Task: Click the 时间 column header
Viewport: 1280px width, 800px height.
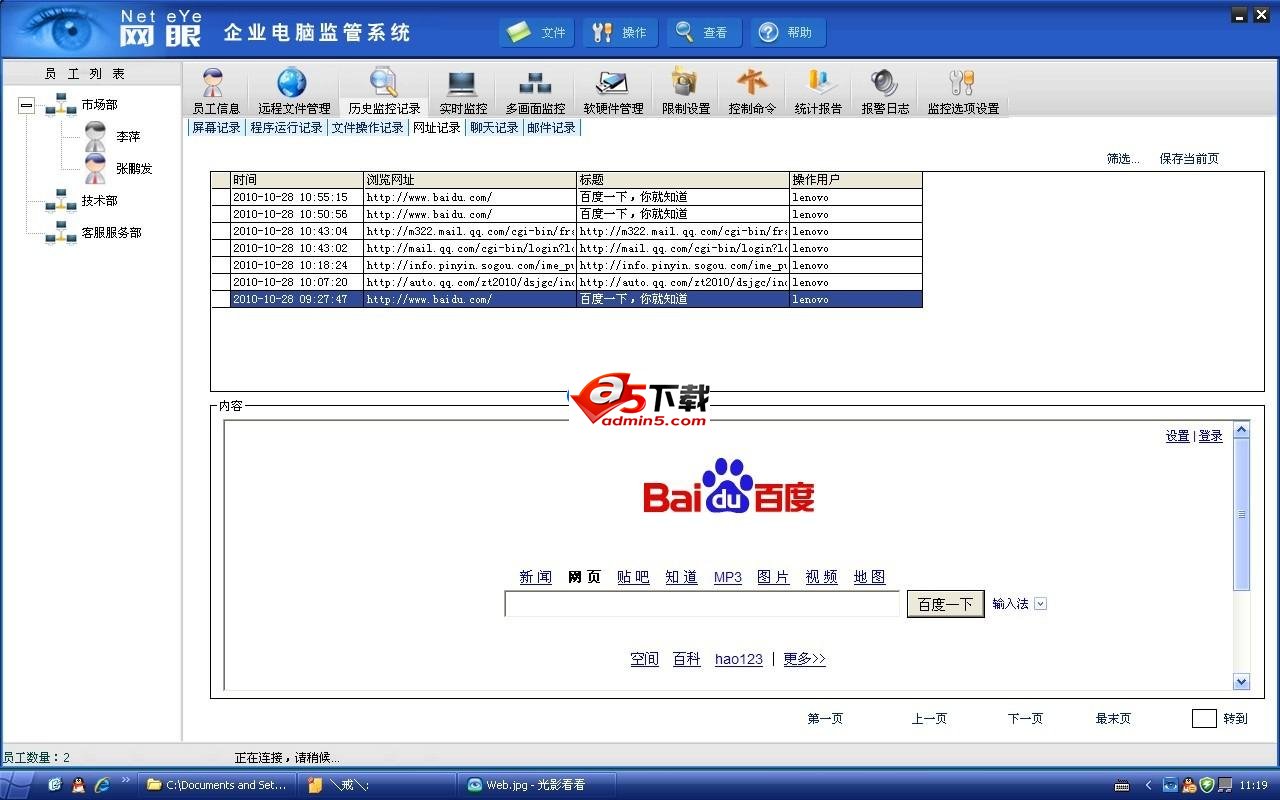Action: pos(297,180)
